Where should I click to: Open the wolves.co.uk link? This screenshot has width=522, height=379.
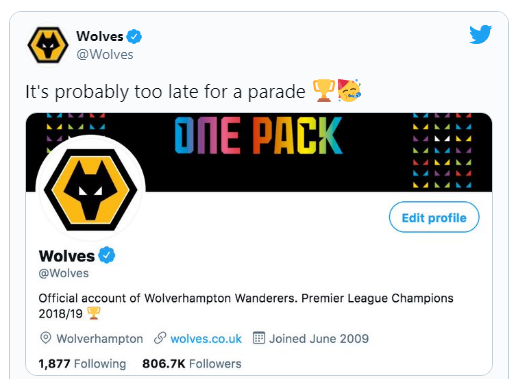[x=206, y=339]
